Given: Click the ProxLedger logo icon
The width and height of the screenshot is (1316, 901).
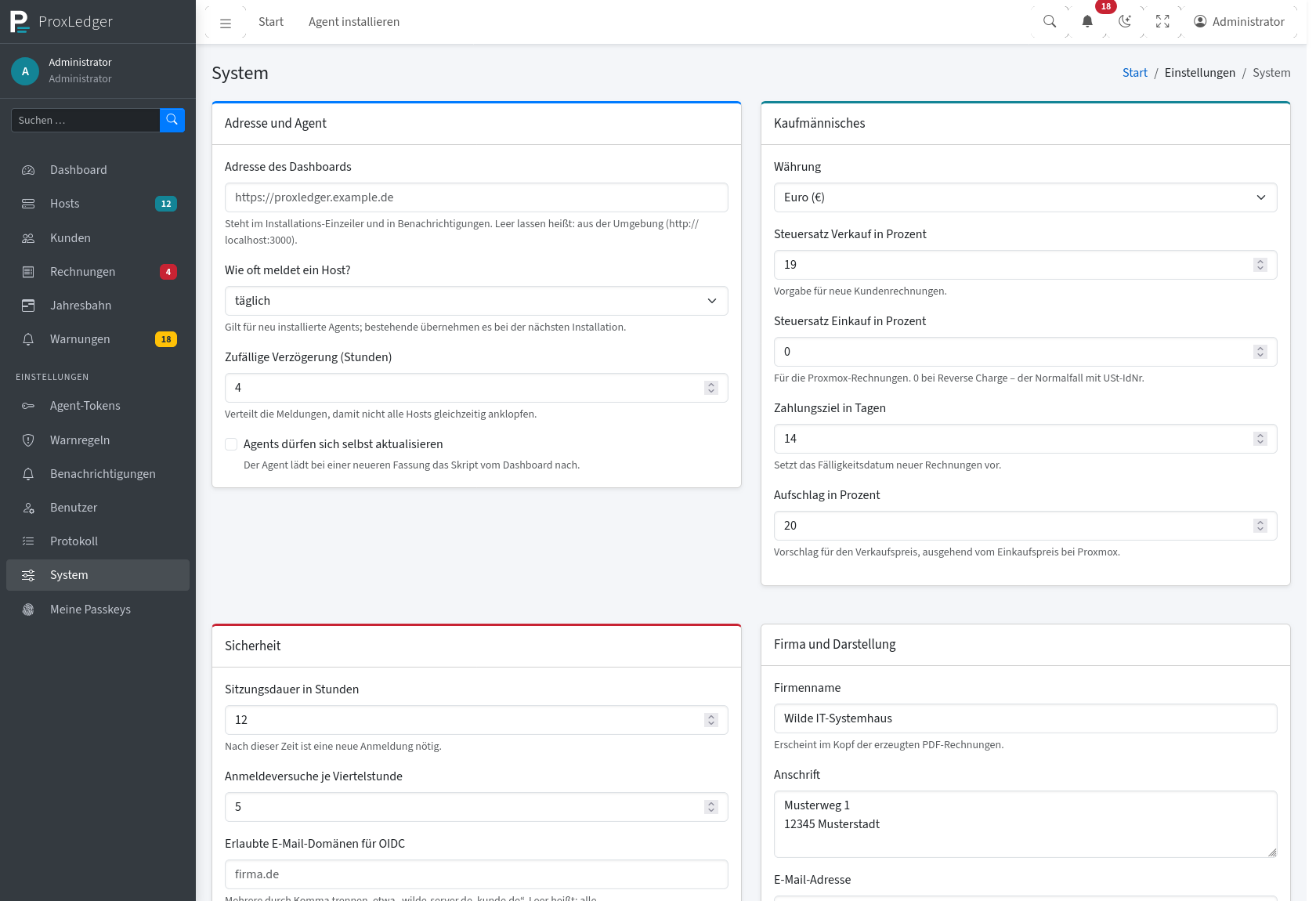Looking at the screenshot, I should tap(20, 21).
